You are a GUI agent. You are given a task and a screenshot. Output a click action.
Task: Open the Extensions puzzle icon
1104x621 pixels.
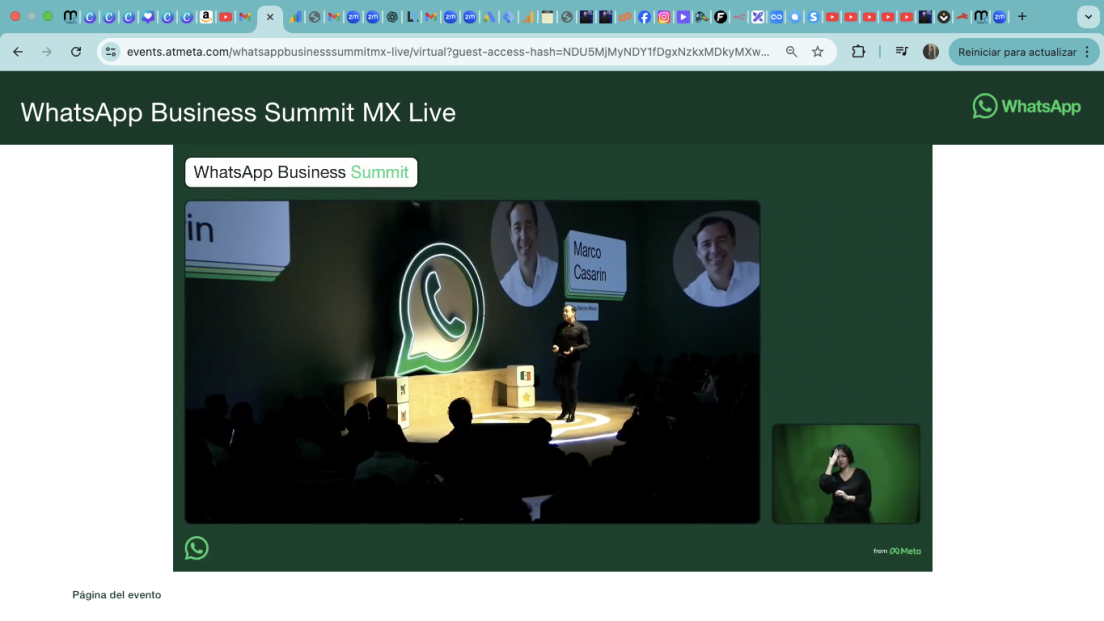[x=858, y=52]
